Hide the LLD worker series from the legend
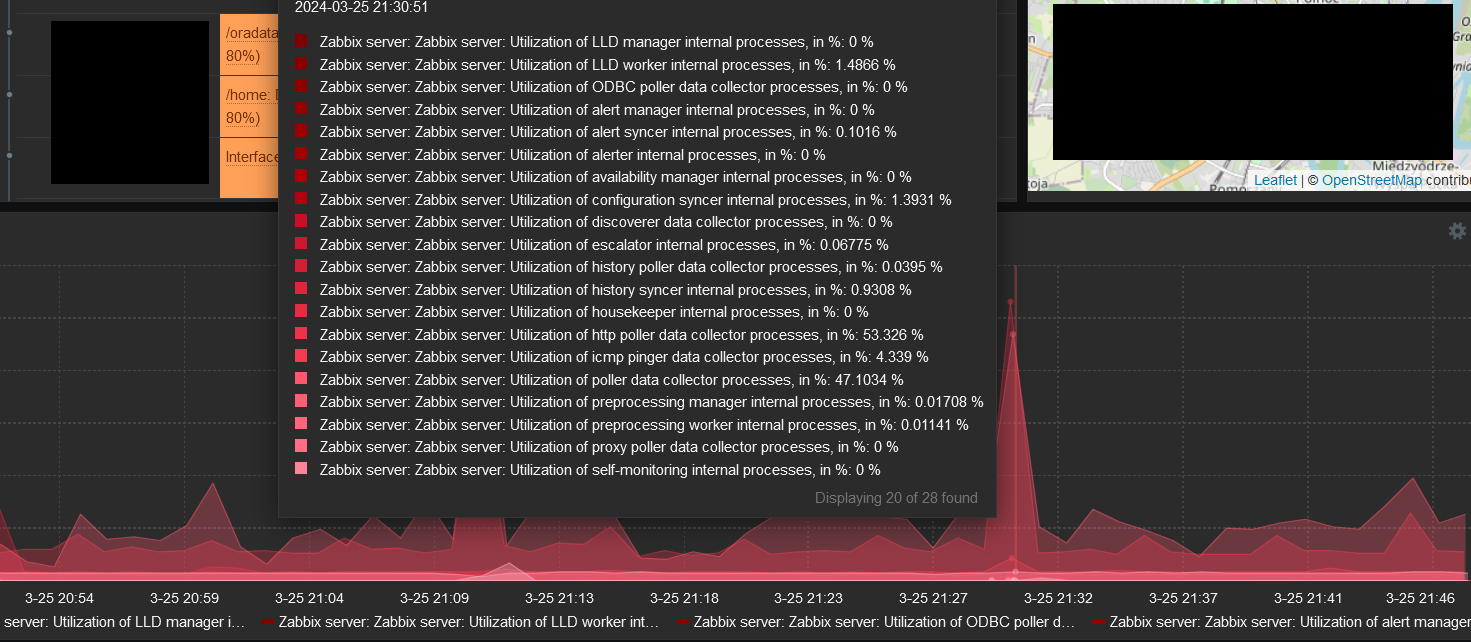The image size is (1471, 642). point(465,621)
